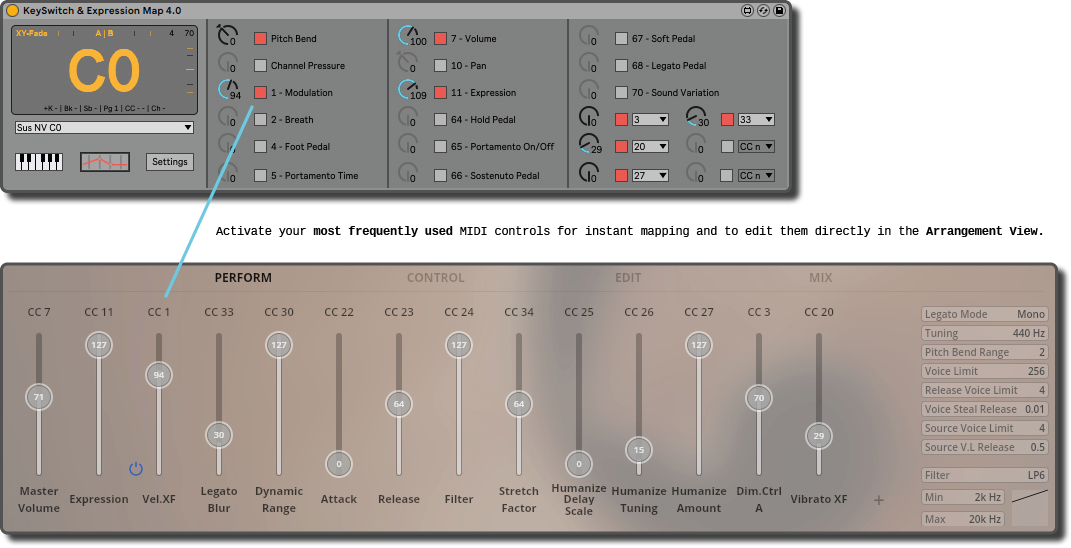Click the Tuning 440 Hz field
Viewport: 1071px width, 548px height.
(x=984, y=333)
